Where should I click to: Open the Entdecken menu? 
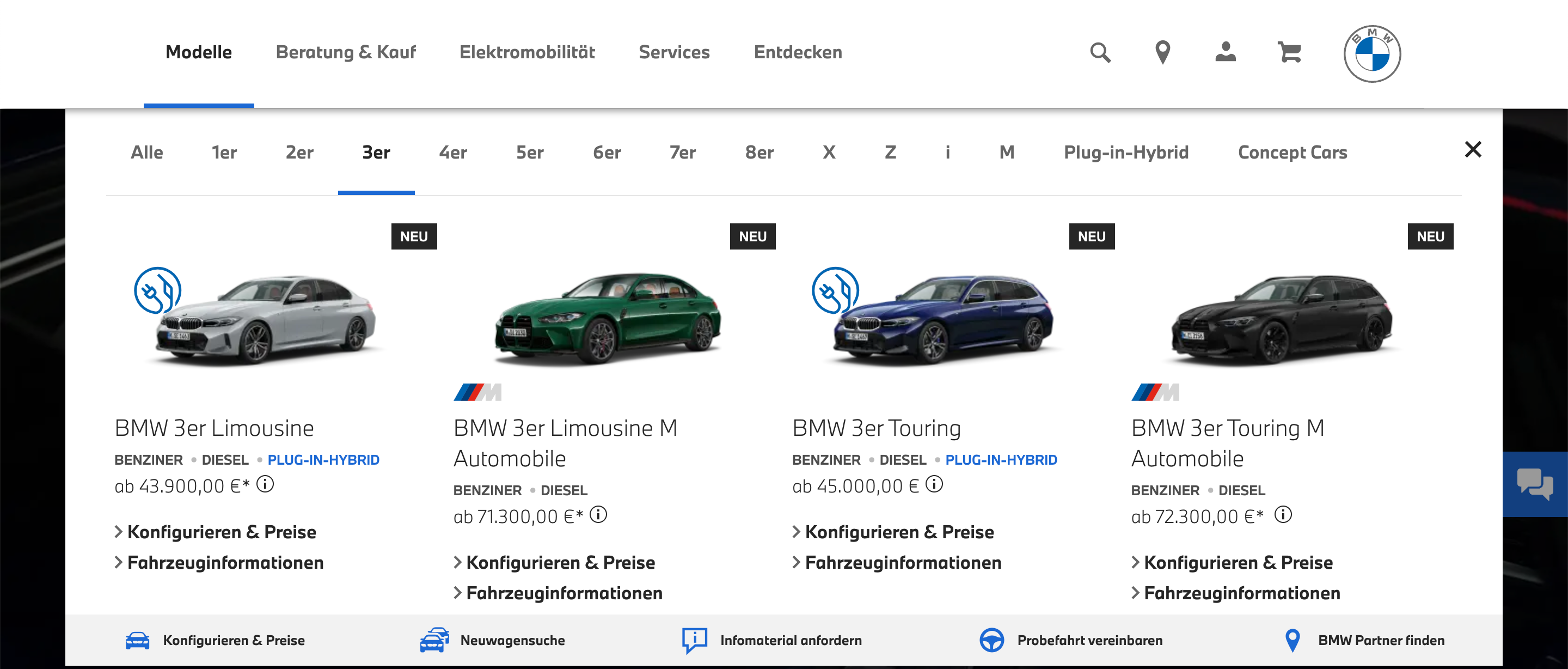pos(798,52)
